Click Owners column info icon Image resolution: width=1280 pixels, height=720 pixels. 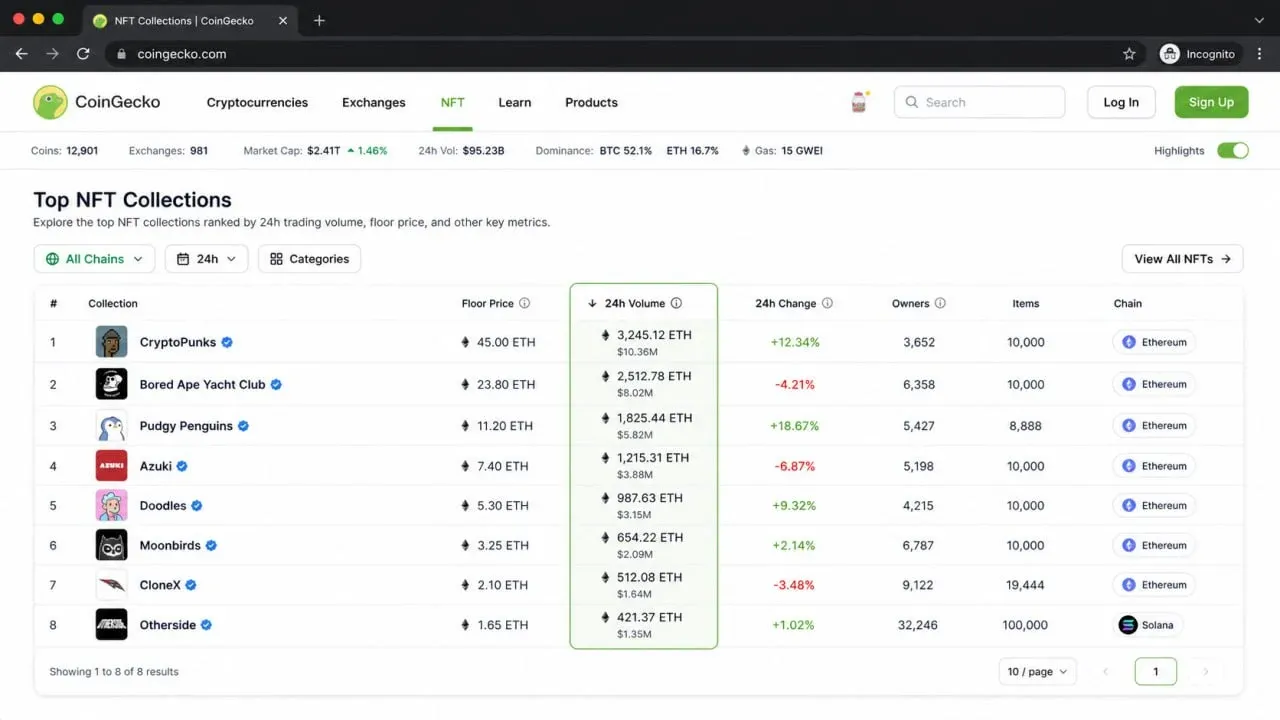coord(940,303)
